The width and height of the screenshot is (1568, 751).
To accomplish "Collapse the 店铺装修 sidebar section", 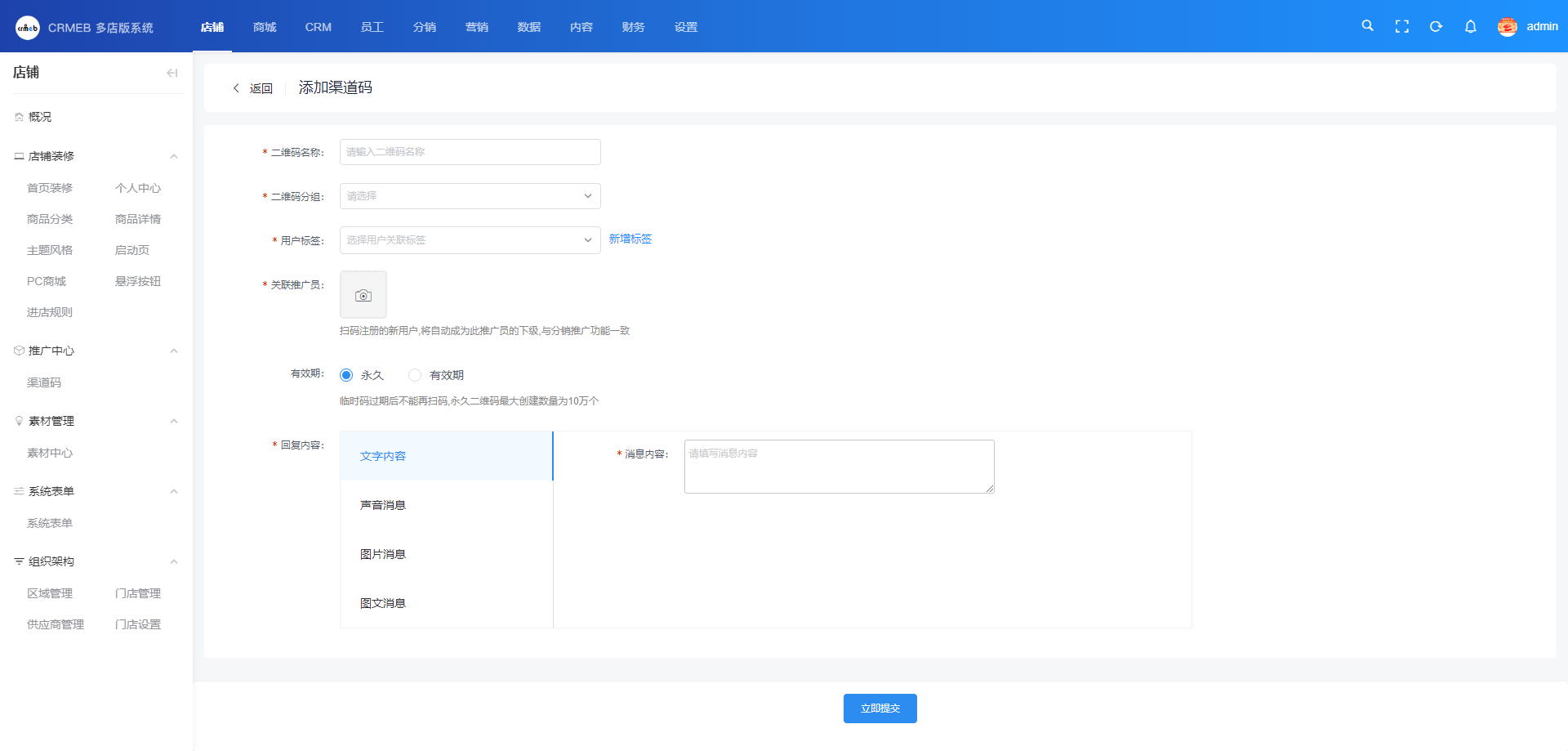I will [x=173, y=156].
